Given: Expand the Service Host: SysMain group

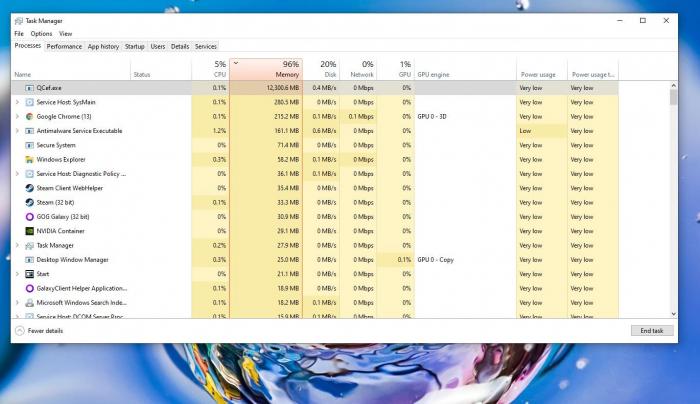Looking at the screenshot, I should [x=17, y=102].
